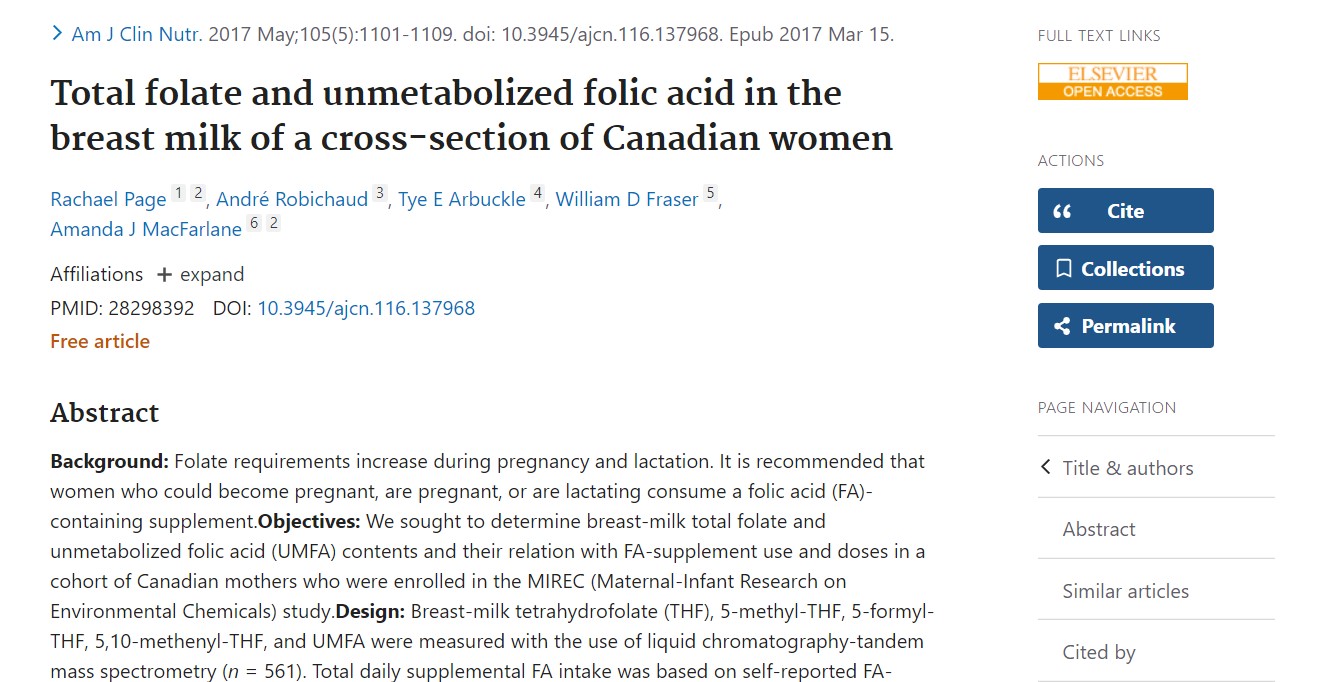Open the Am J Clin Nutr journal menu
The width and height of the screenshot is (1338, 682).
(x=136, y=34)
